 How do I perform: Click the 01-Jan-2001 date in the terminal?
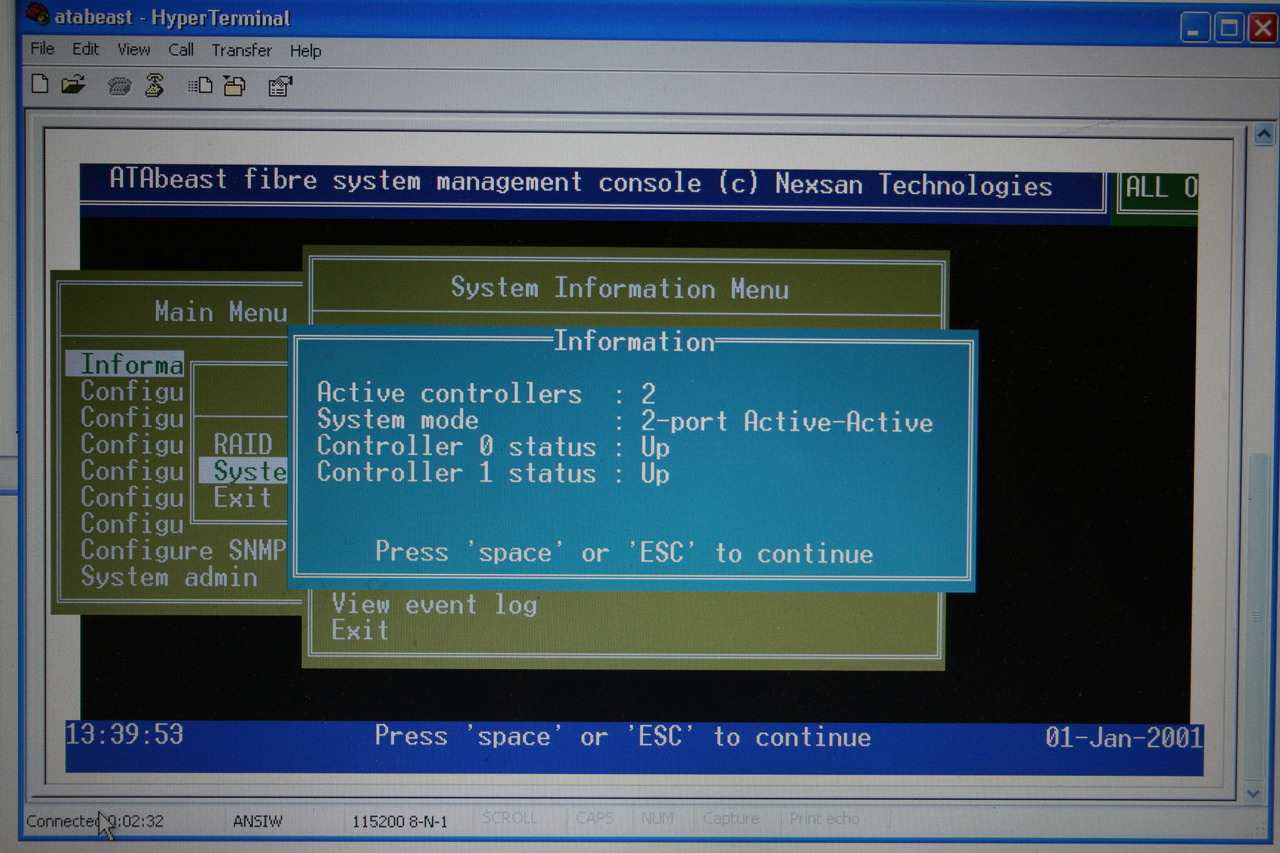(1124, 738)
